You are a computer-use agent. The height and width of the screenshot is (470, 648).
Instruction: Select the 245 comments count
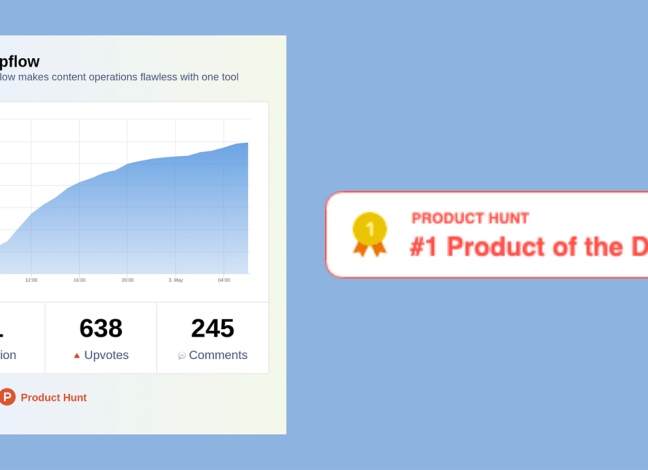[212, 328]
